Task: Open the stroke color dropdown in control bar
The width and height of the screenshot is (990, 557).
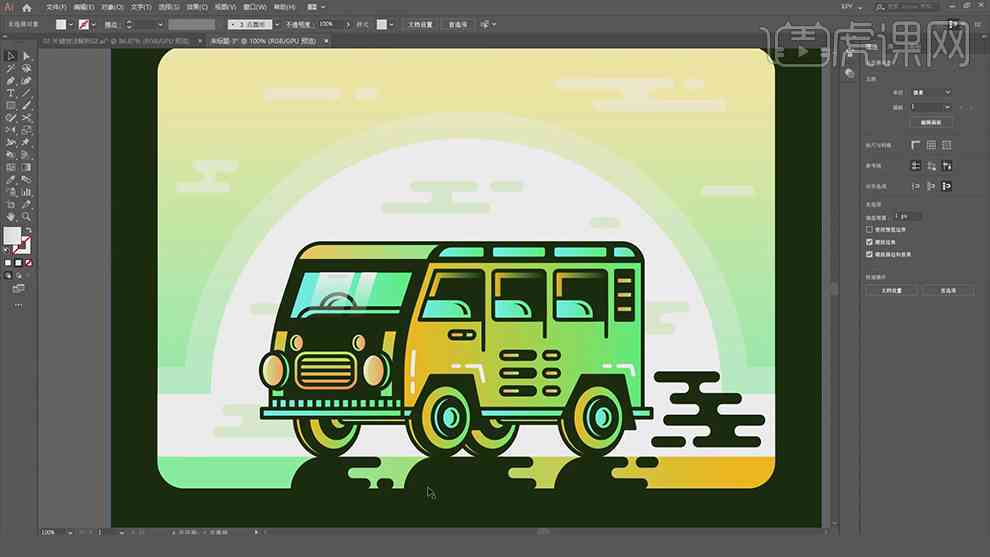Action: [93, 25]
